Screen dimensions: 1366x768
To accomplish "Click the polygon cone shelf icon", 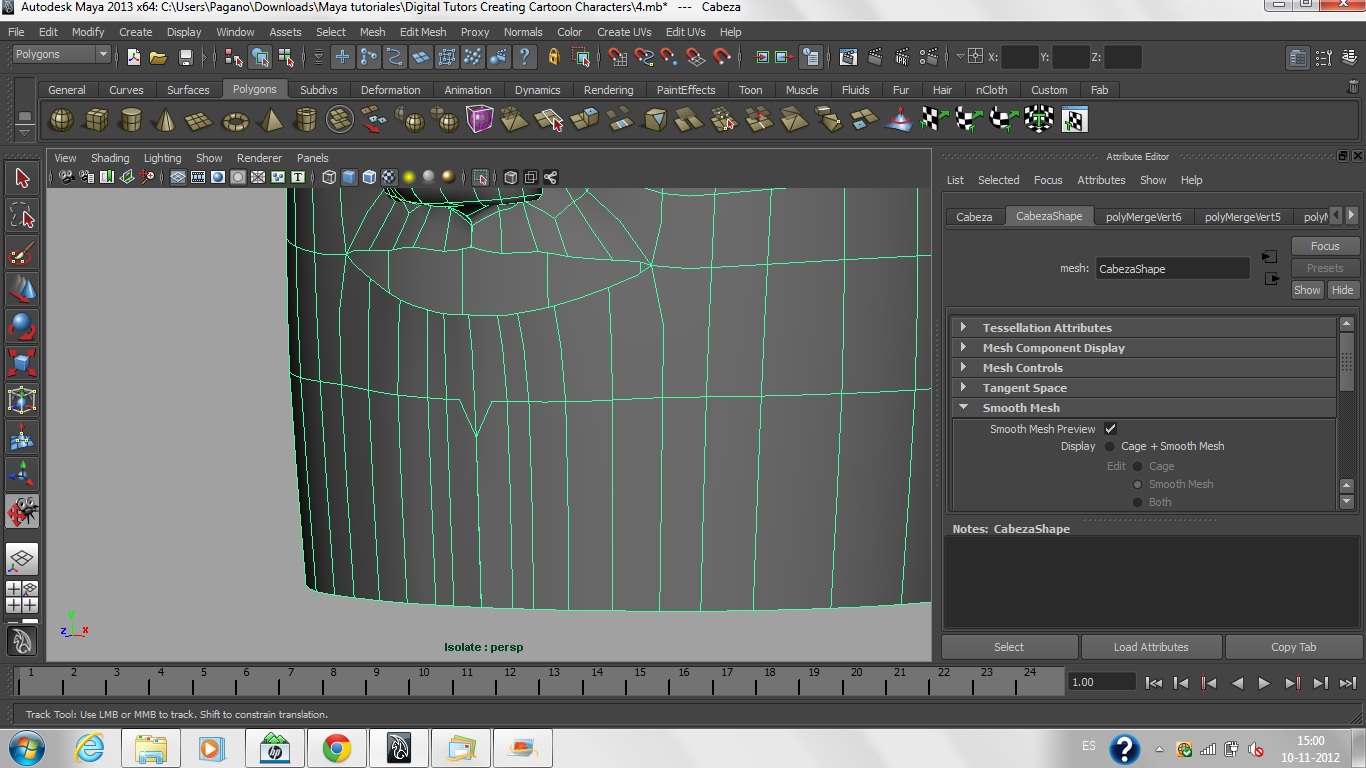I will coord(165,121).
